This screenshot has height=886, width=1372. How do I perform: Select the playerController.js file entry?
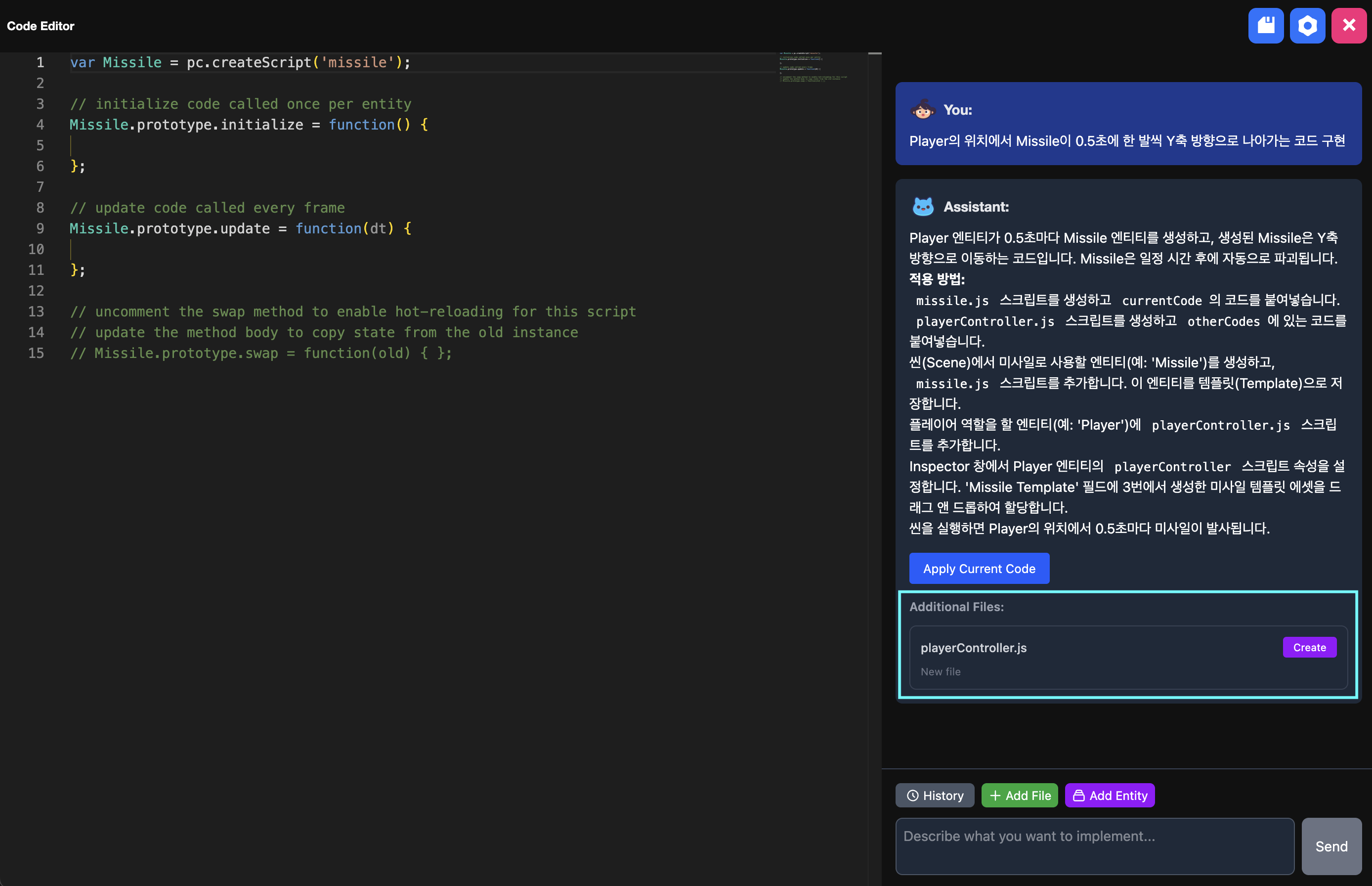tap(974, 648)
